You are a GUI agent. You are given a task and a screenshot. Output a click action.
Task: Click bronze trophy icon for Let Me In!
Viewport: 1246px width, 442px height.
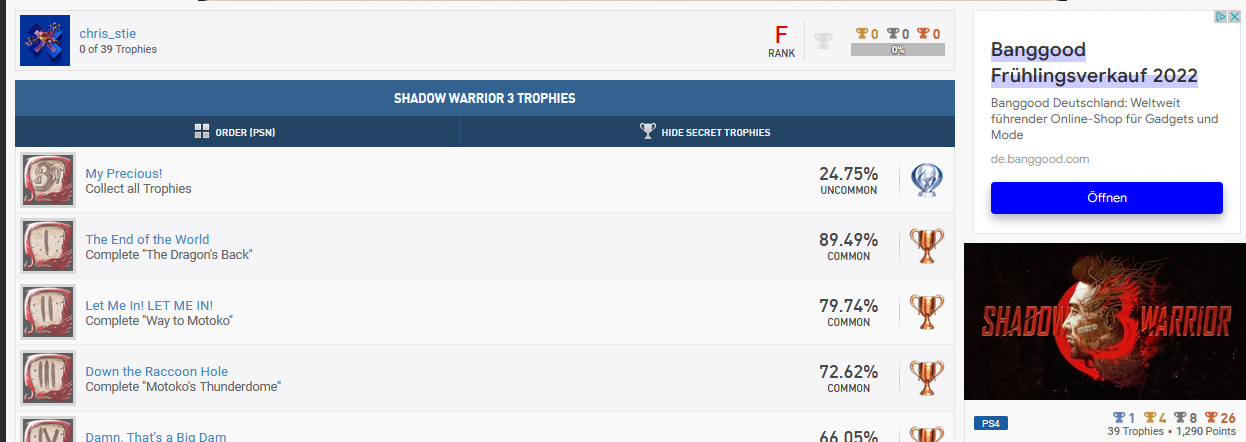click(x=927, y=312)
